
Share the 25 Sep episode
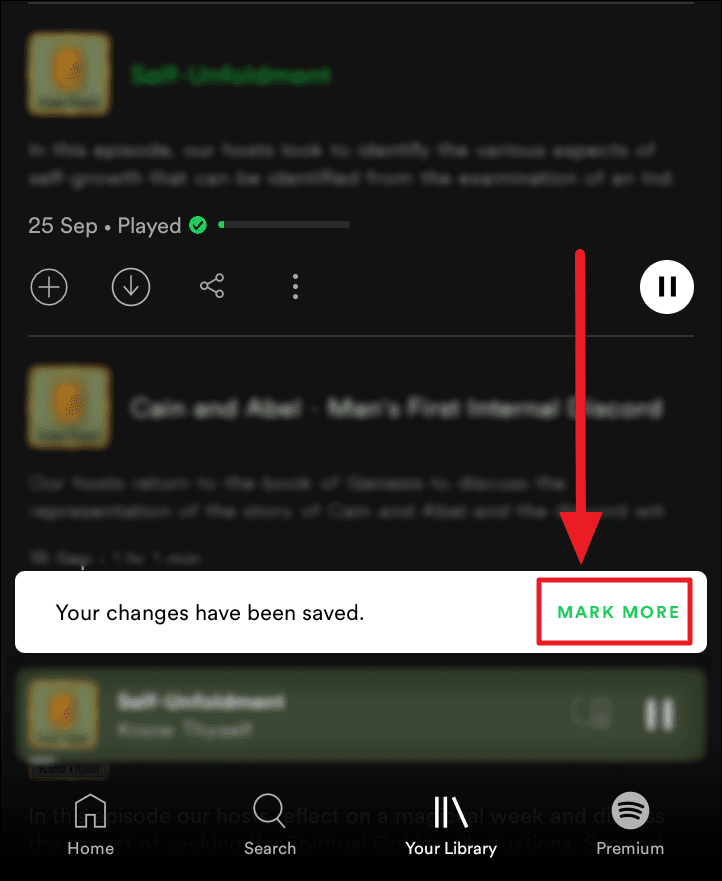click(x=212, y=286)
